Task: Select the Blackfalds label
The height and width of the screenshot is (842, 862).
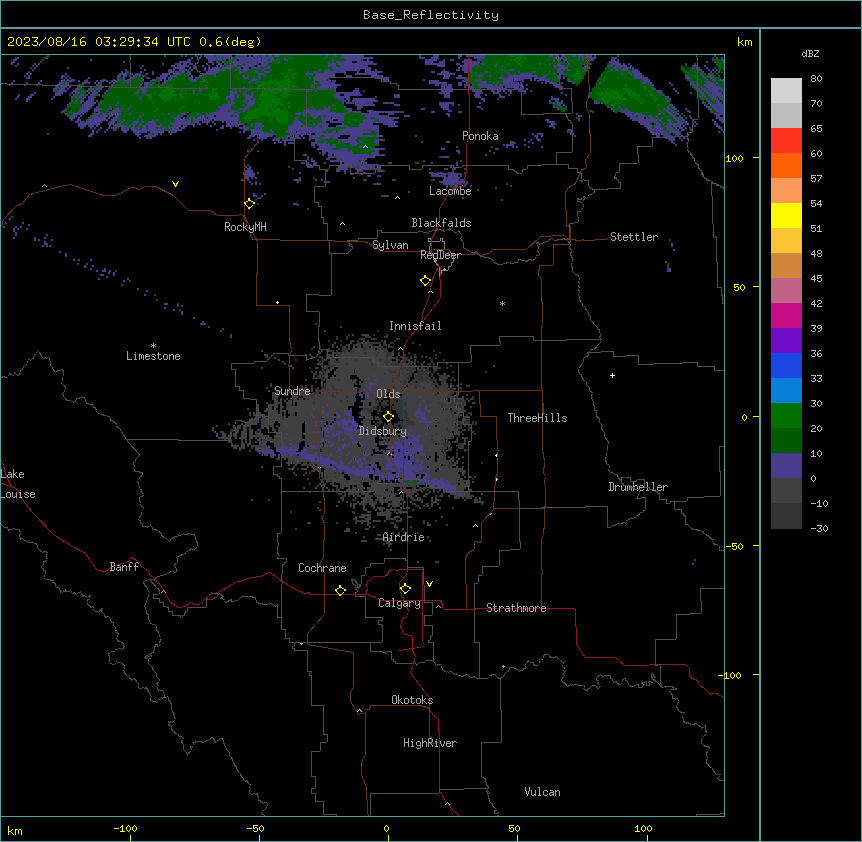Action: tap(441, 223)
